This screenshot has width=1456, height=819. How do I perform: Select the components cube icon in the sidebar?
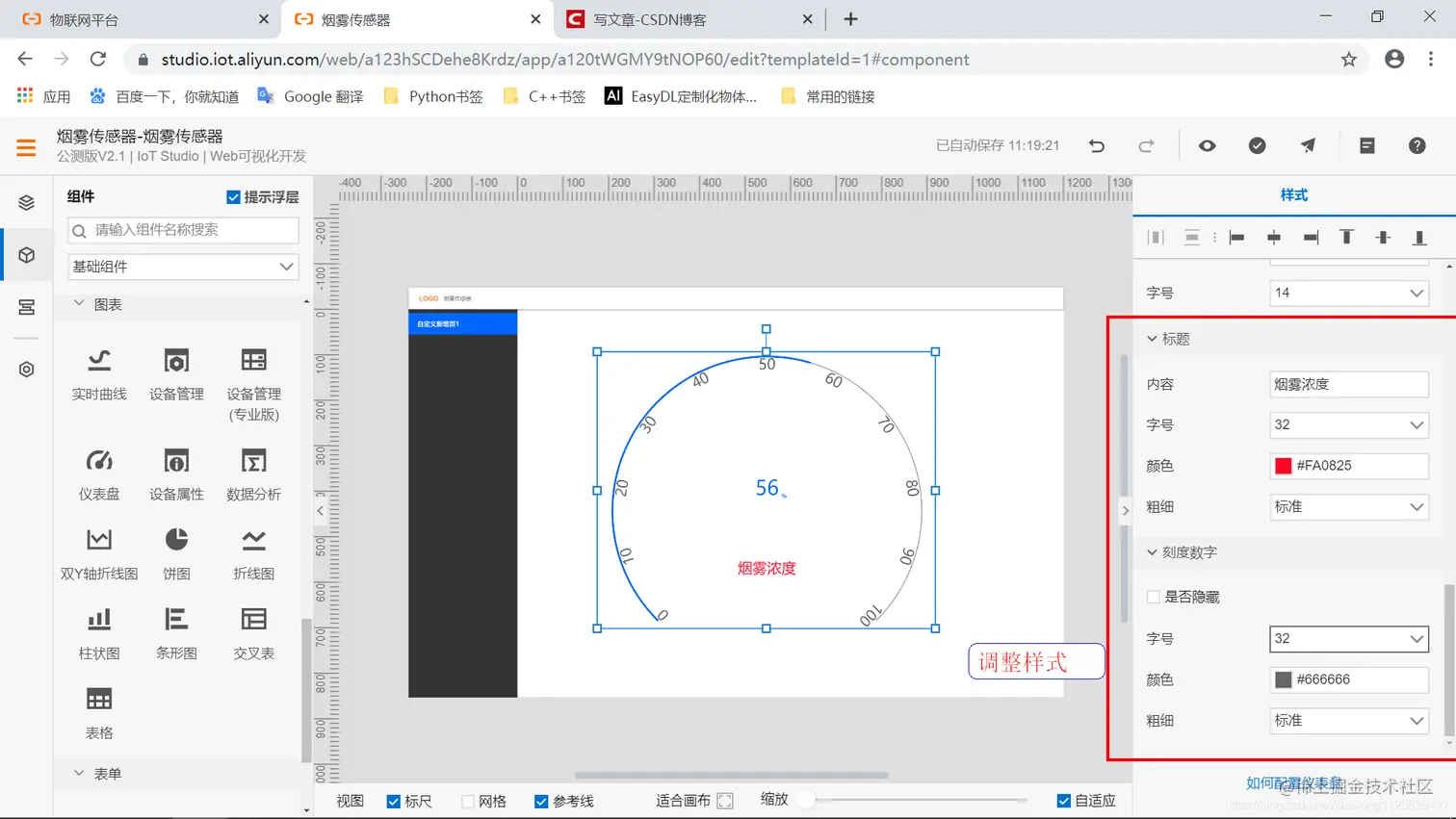tap(26, 255)
